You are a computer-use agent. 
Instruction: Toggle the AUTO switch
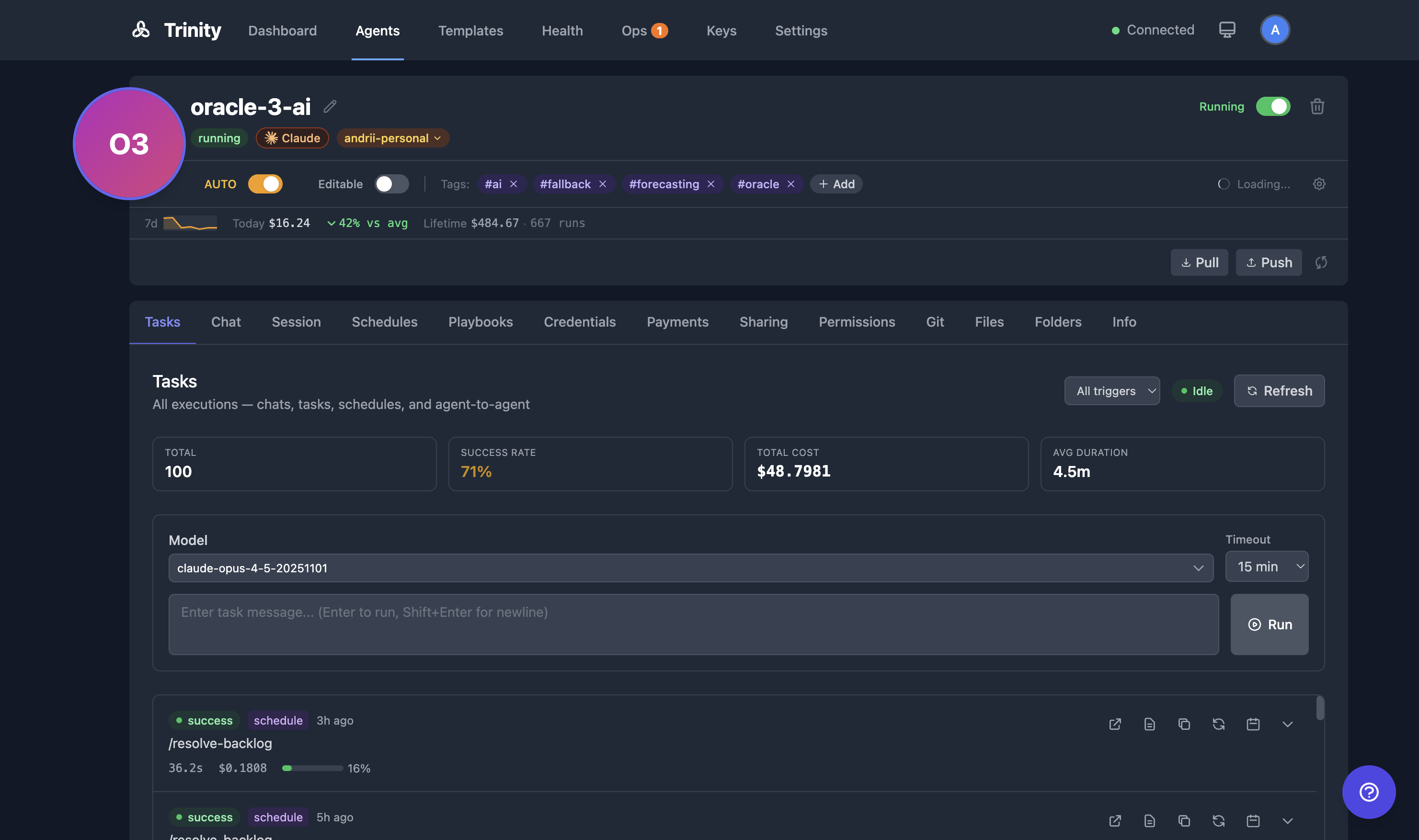[x=265, y=184]
